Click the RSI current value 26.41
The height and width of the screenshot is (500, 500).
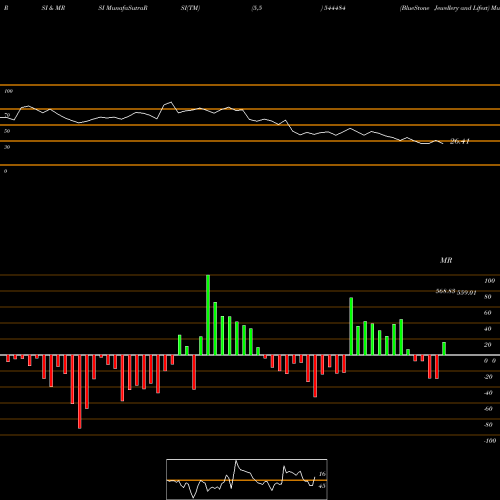click(460, 141)
